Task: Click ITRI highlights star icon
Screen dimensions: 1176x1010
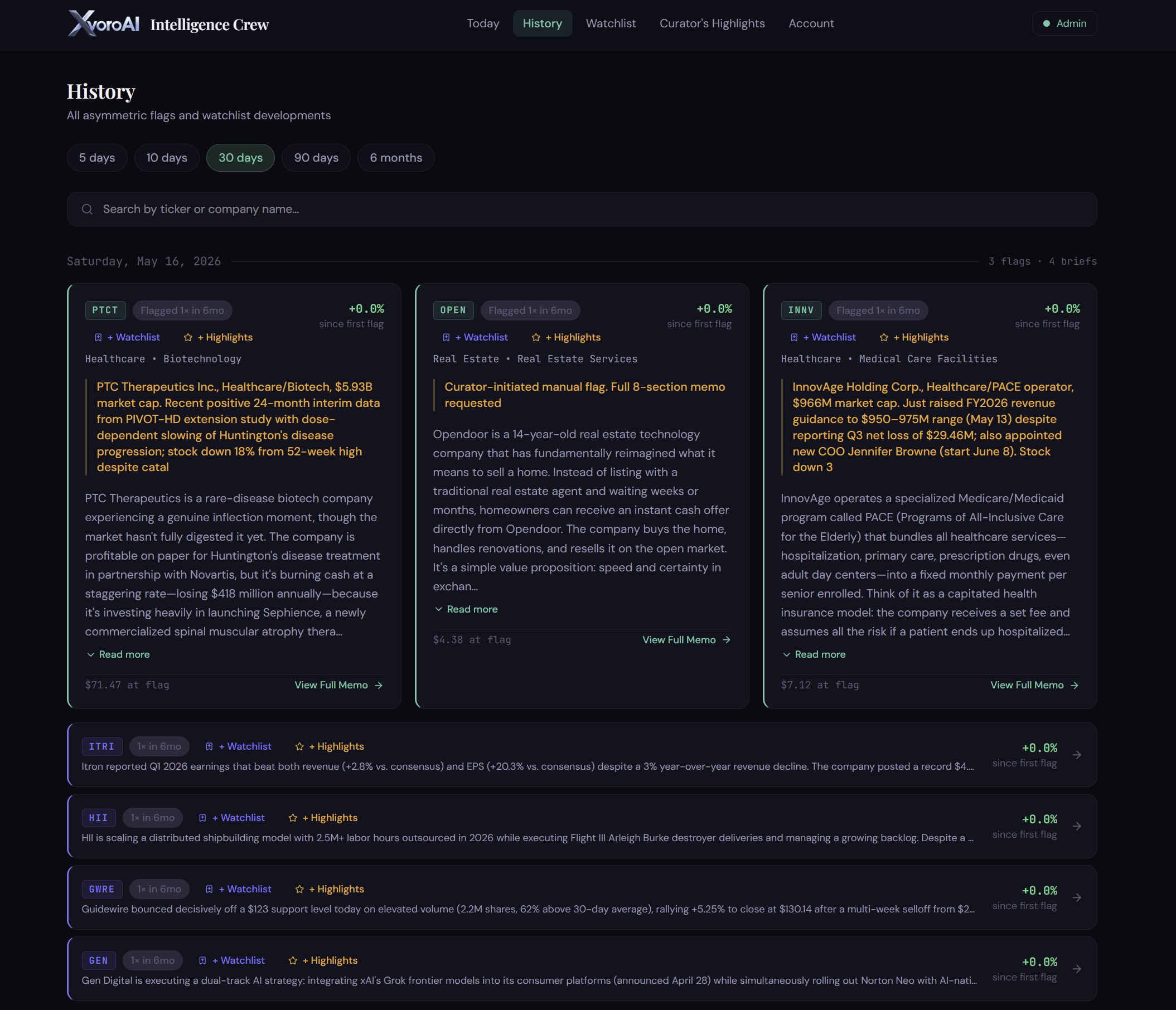Action: coord(299,747)
